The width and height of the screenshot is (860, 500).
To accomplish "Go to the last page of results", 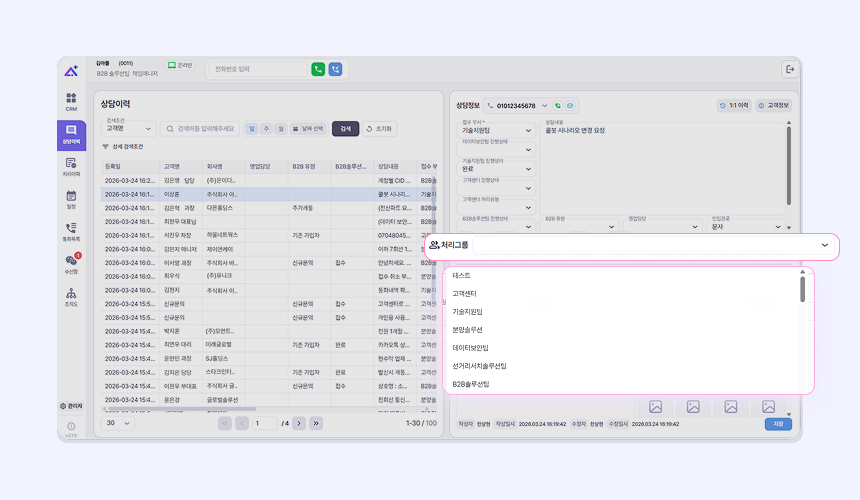I will tap(316, 423).
